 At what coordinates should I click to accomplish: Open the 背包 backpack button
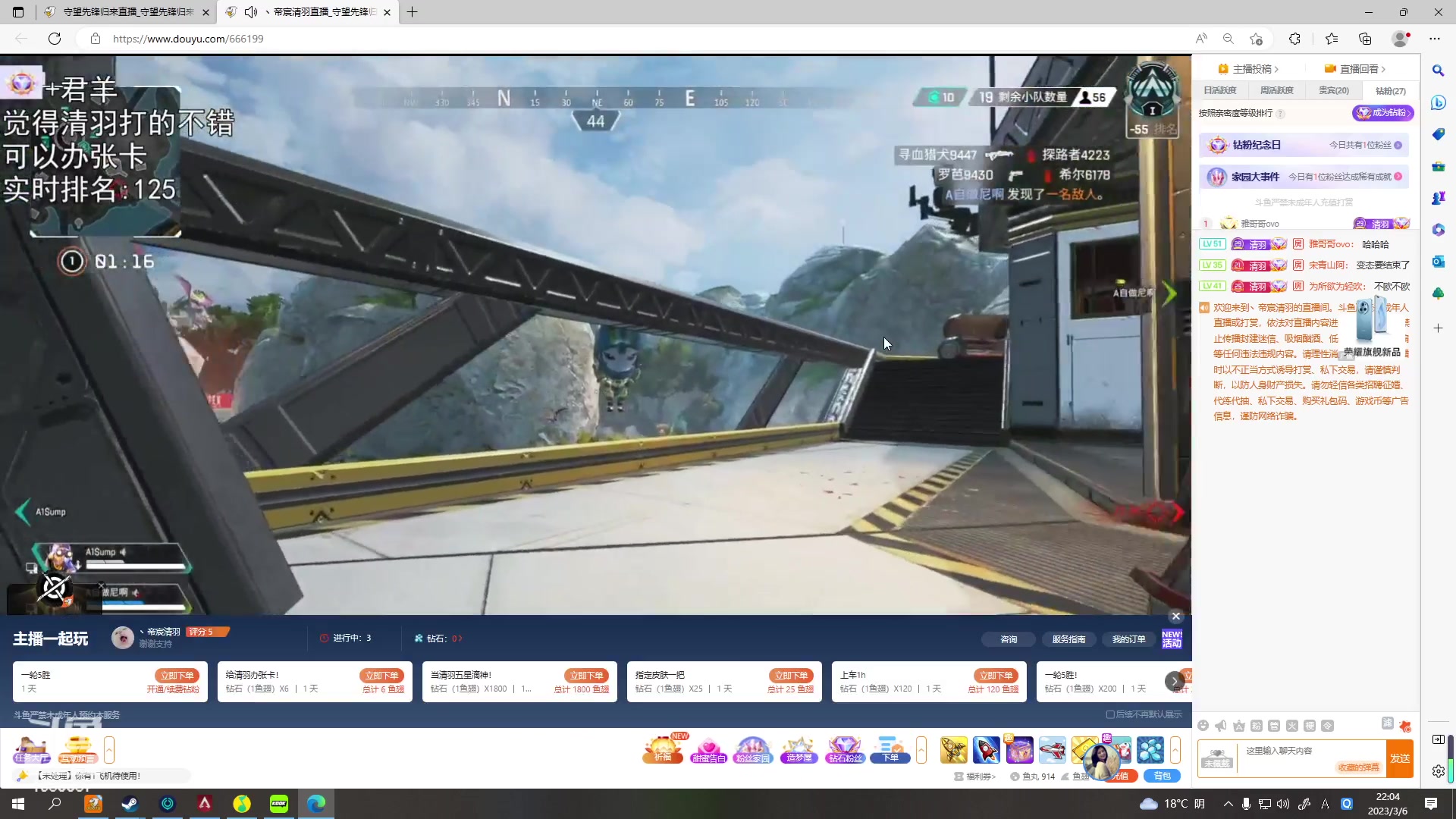(1162, 776)
